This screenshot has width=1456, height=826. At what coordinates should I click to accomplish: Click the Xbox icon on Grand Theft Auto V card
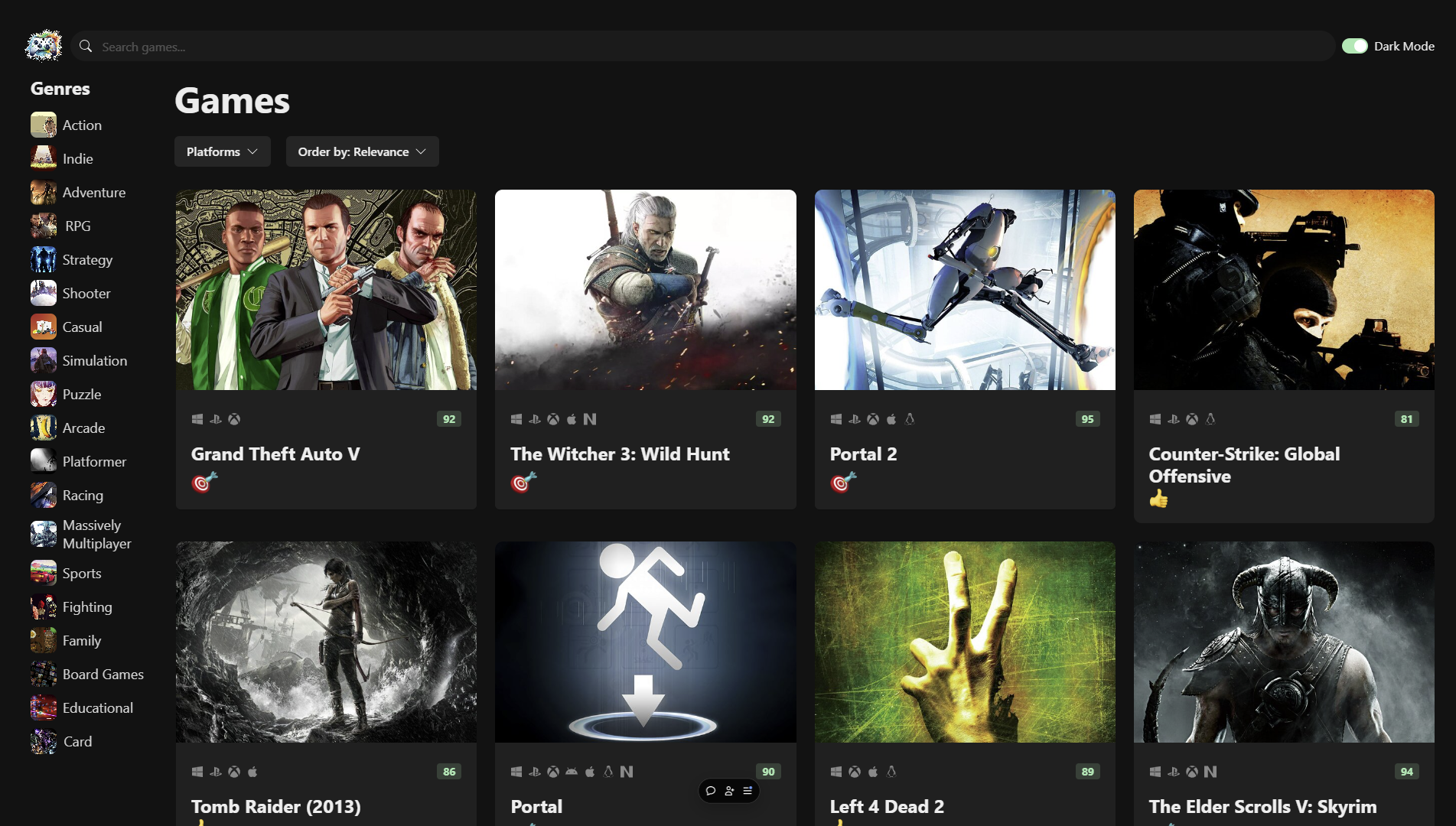tap(234, 419)
